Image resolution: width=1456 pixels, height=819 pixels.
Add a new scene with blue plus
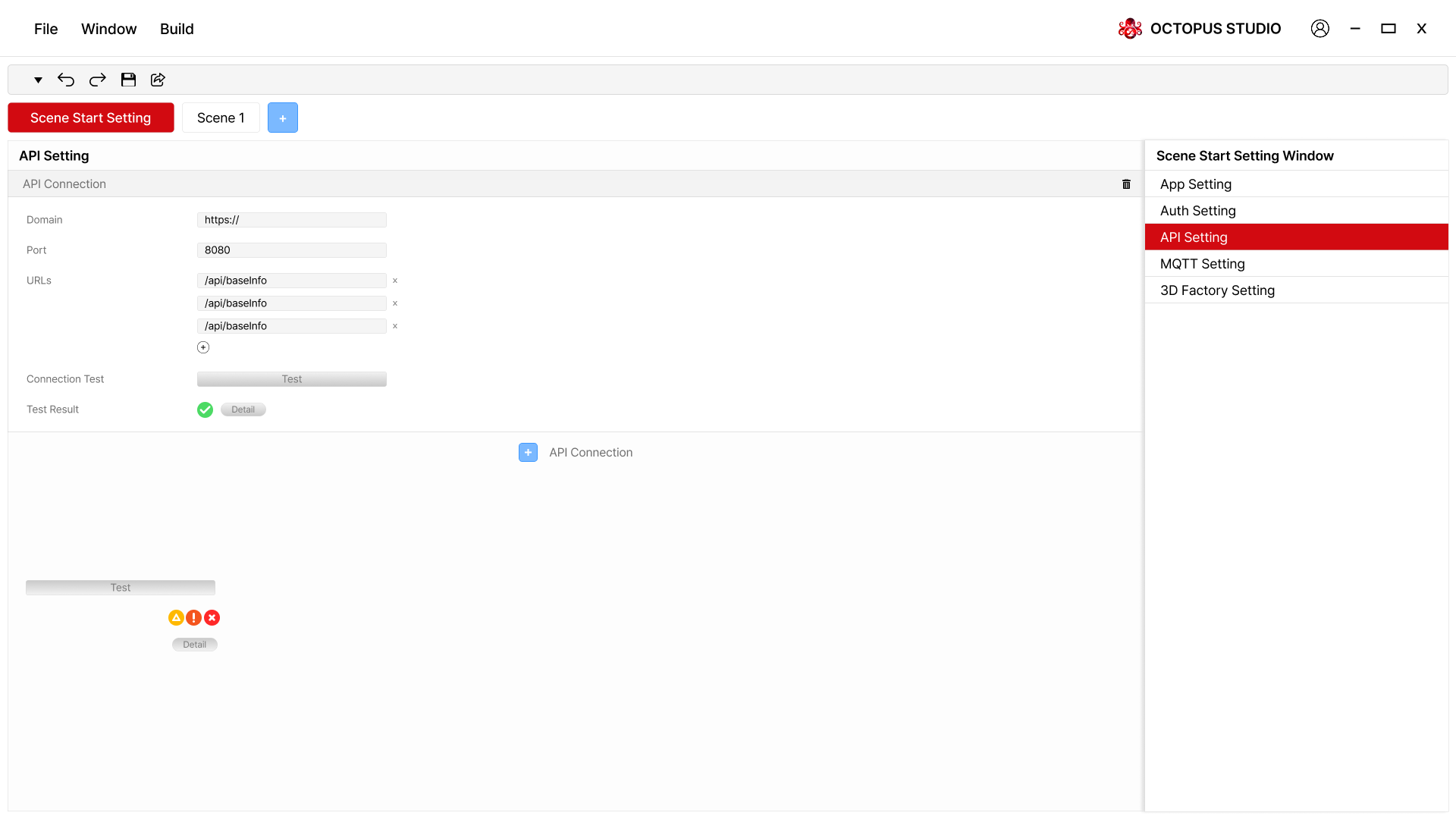(x=282, y=118)
